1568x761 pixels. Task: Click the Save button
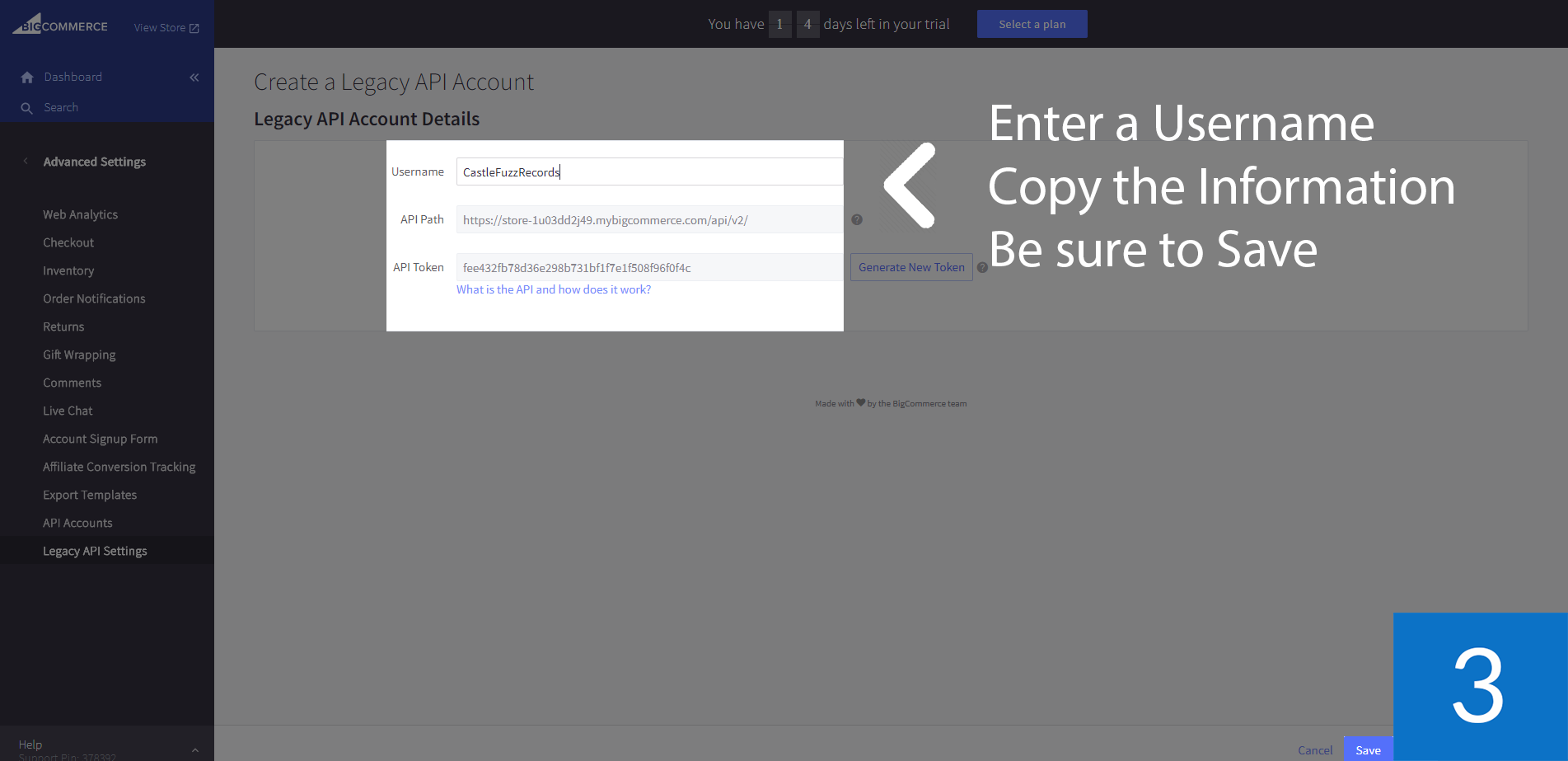tap(1368, 749)
